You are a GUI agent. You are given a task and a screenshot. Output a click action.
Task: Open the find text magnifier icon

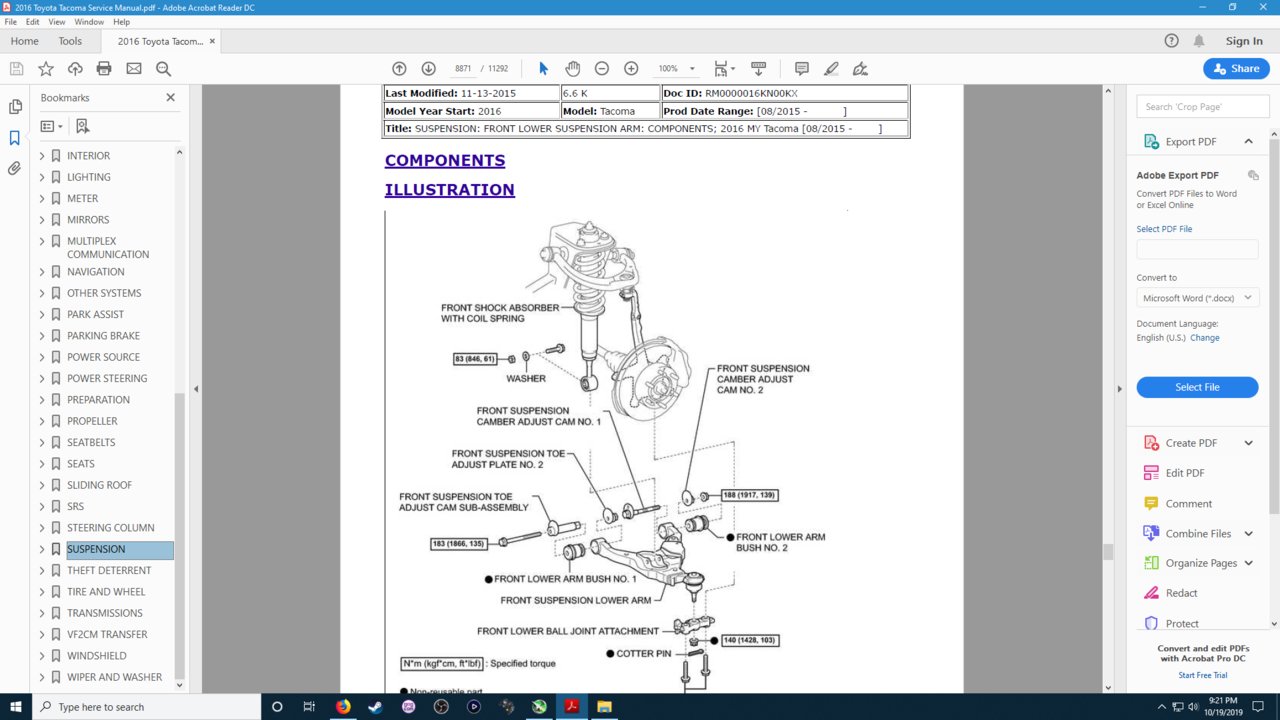[x=163, y=69]
